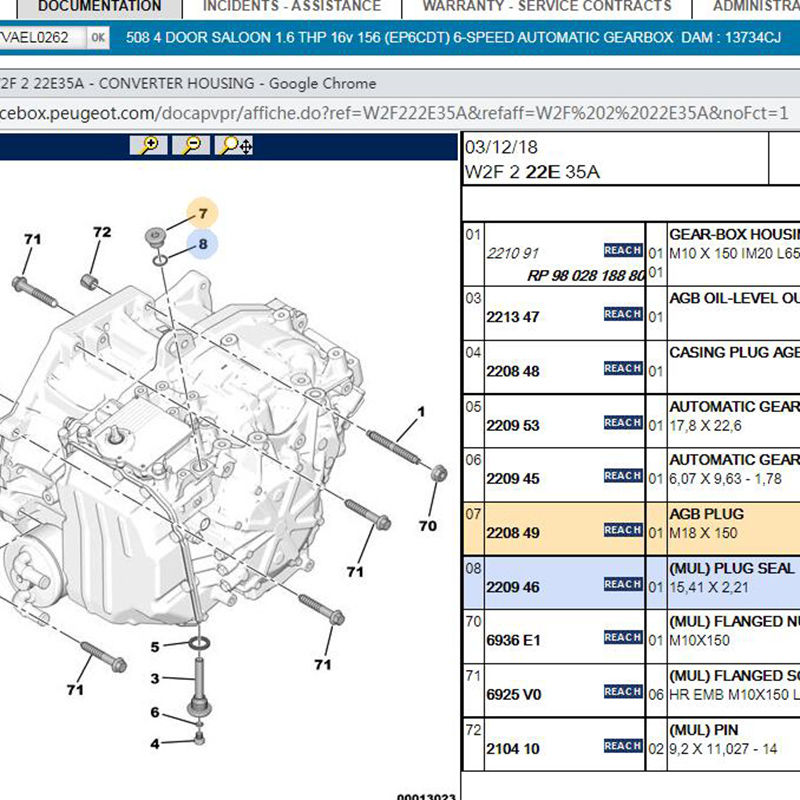Click the REACH badge for part 2208 49
The height and width of the screenshot is (800, 800).
pyautogui.click(x=622, y=530)
